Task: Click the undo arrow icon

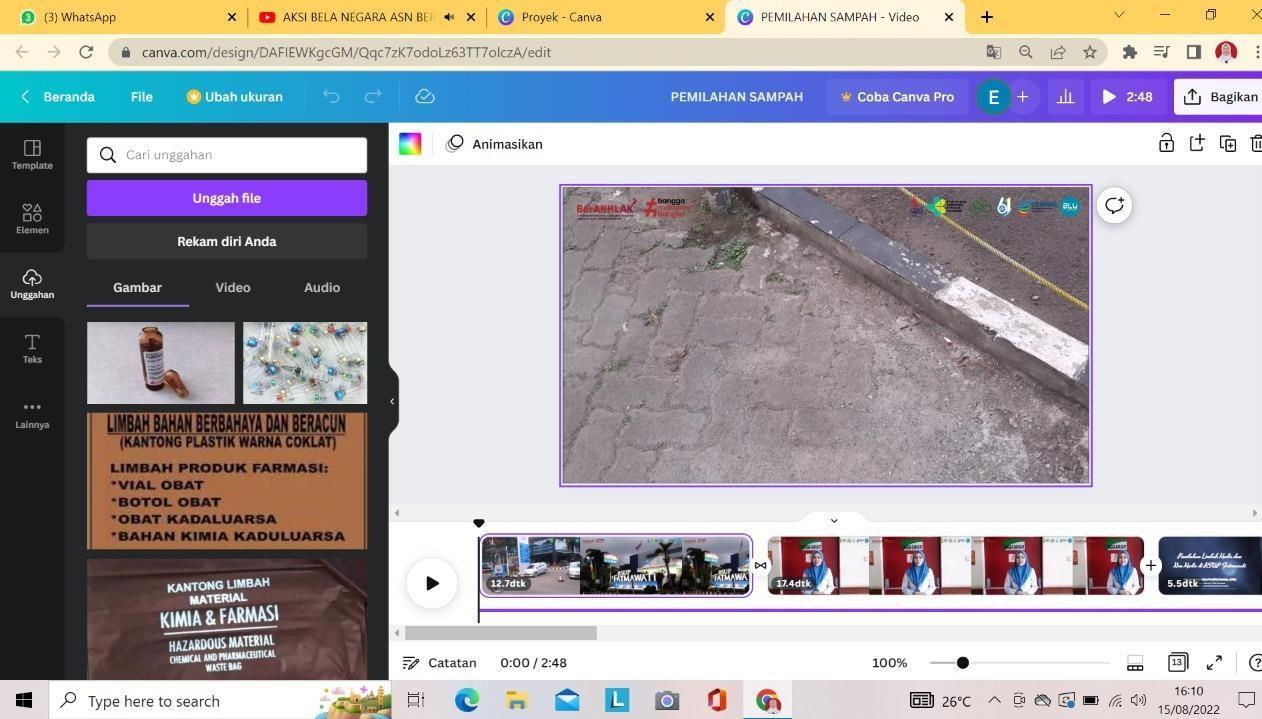Action: click(x=331, y=97)
